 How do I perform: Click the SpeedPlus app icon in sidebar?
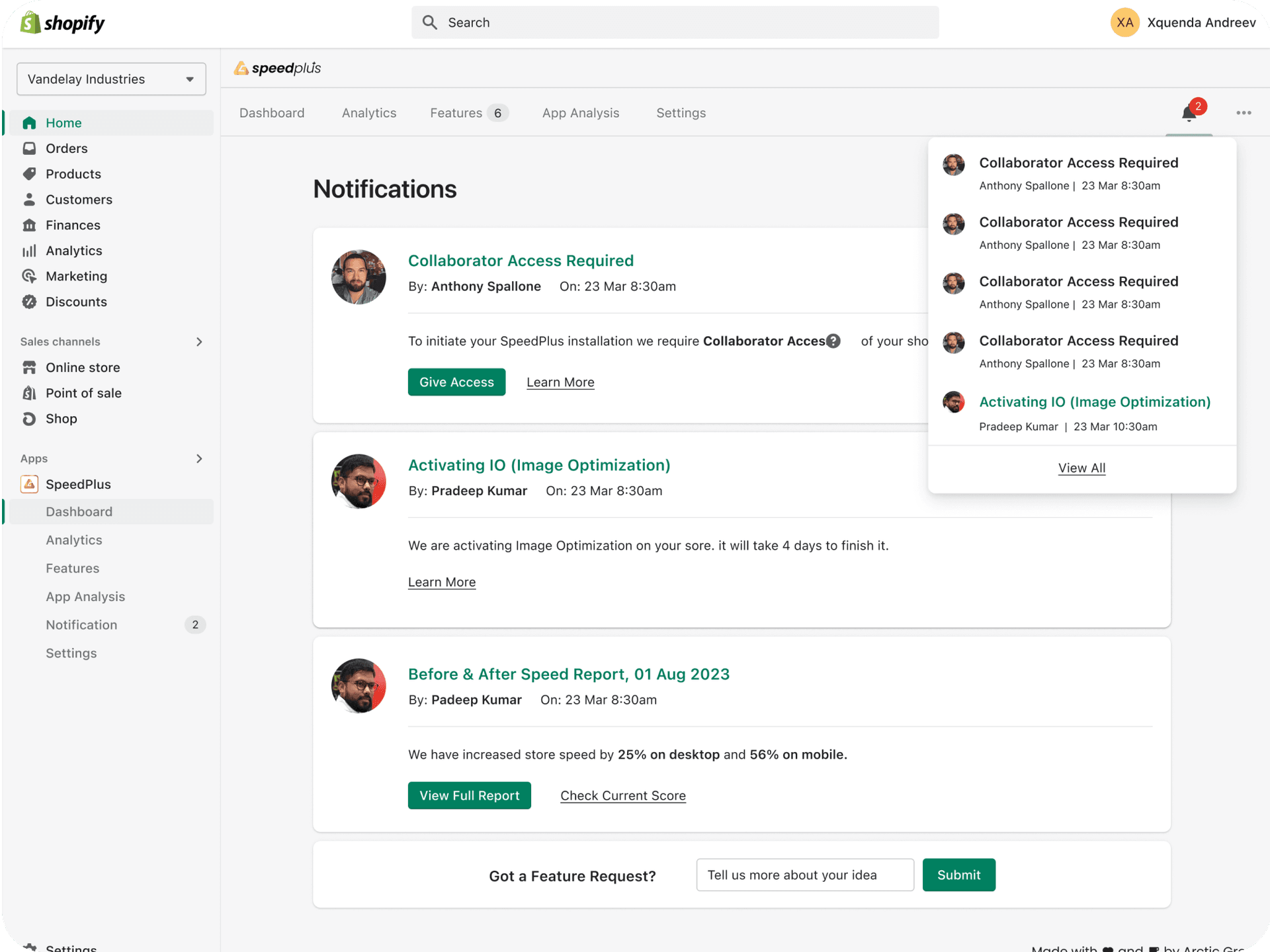[29, 484]
